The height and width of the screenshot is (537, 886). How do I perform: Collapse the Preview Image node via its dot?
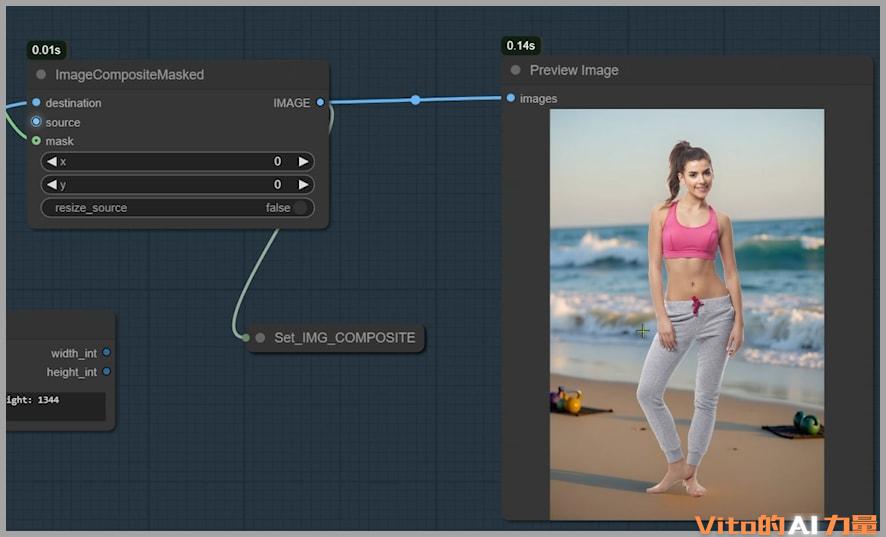point(515,70)
